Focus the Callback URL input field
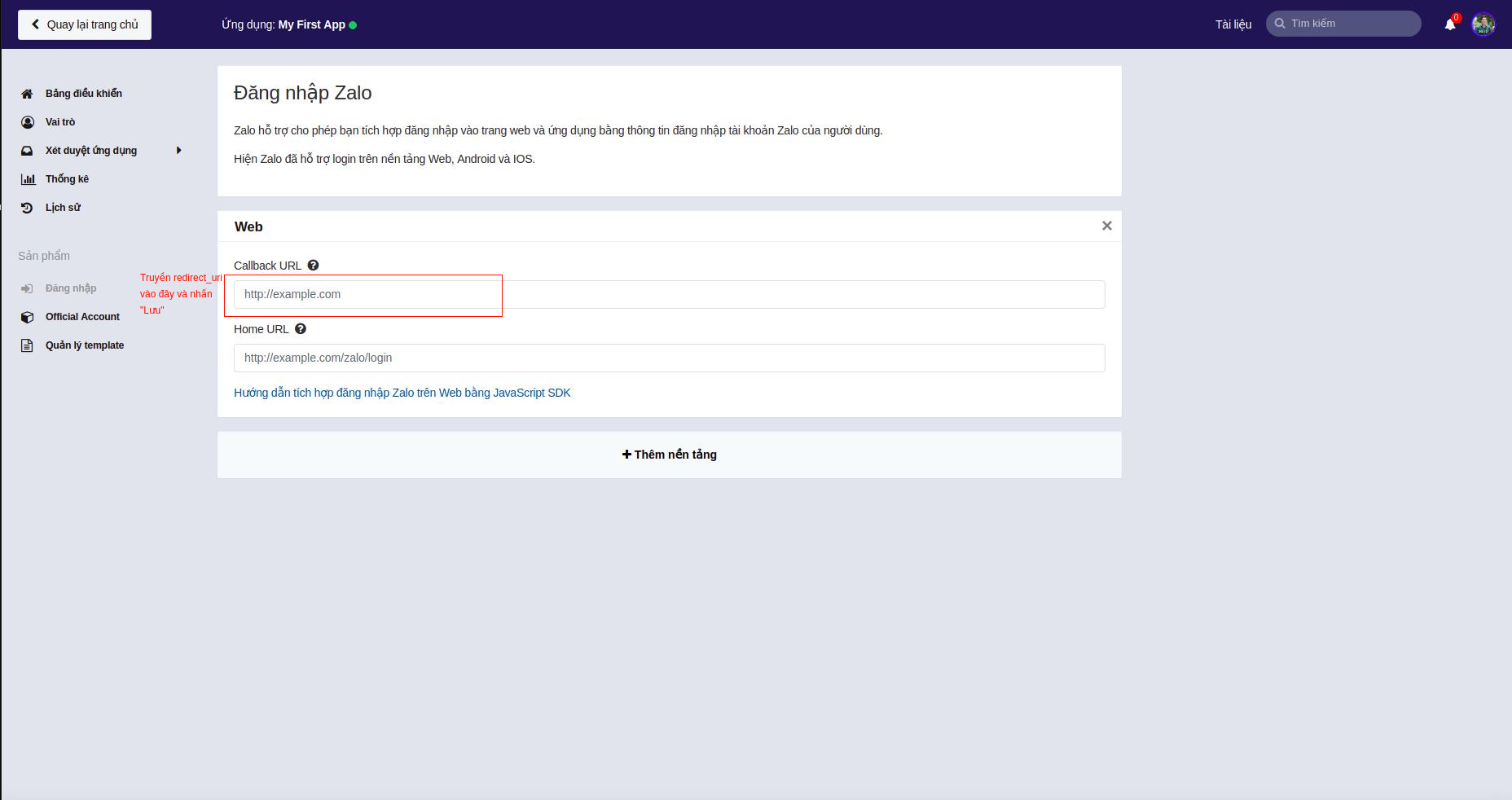This screenshot has height=800, width=1512. click(670, 294)
